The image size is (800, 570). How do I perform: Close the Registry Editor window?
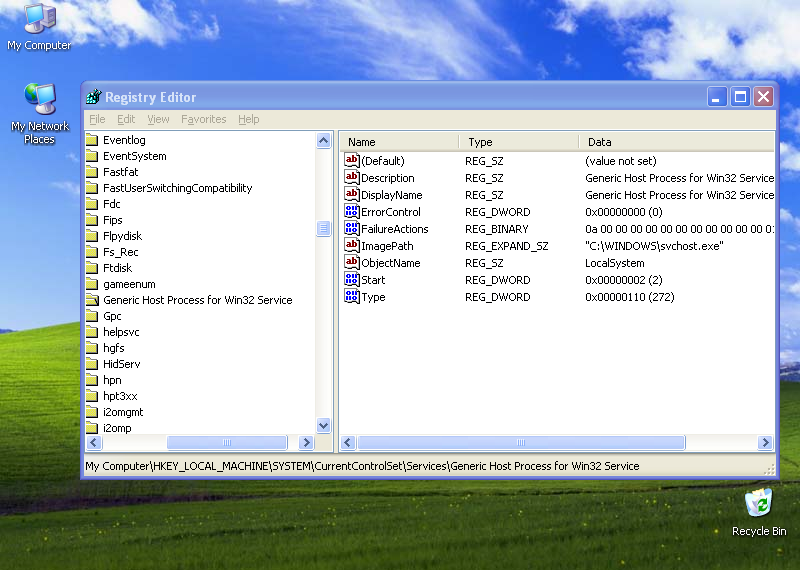764,96
